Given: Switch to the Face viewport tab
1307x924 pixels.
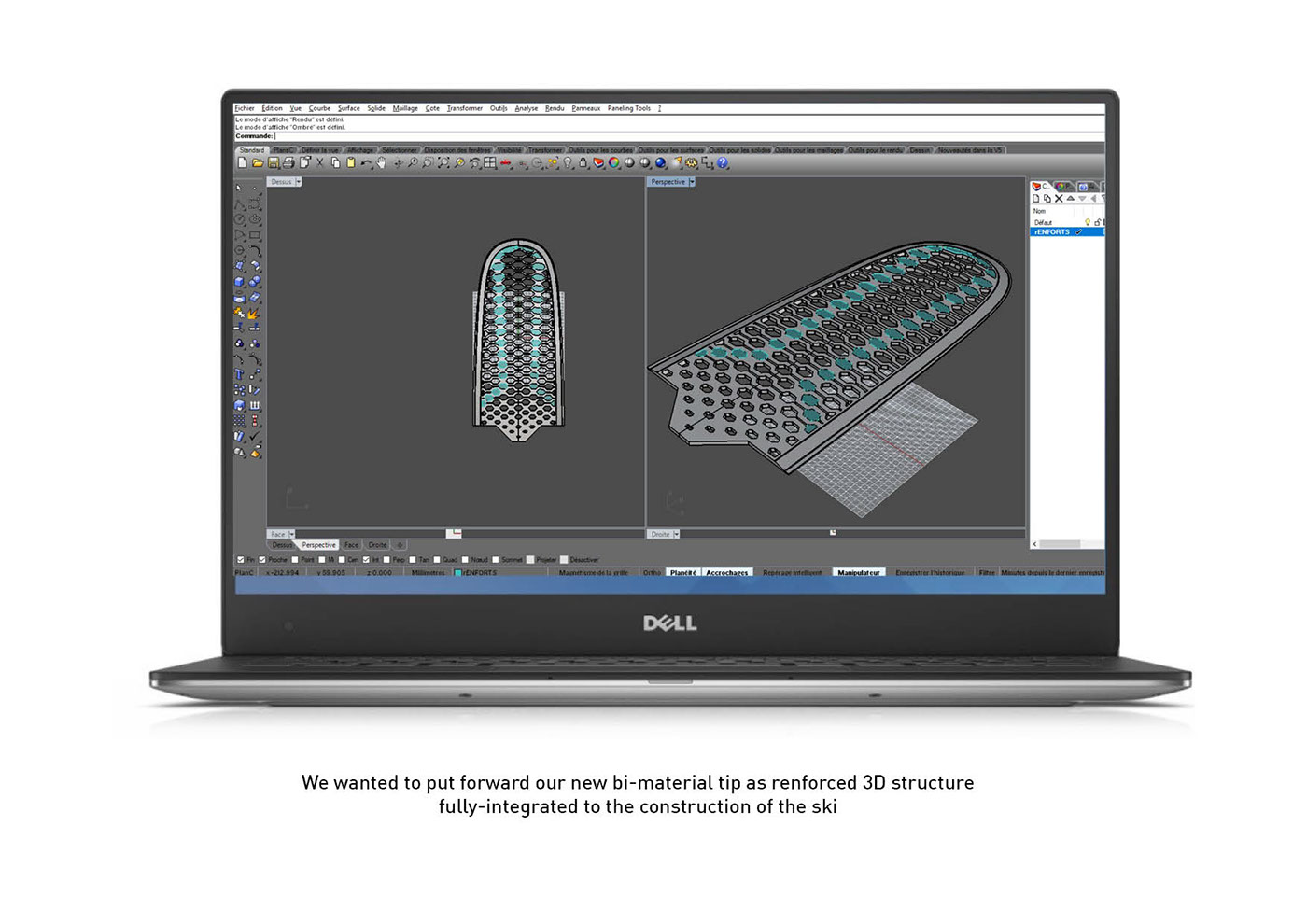Looking at the screenshot, I should 351,544.
